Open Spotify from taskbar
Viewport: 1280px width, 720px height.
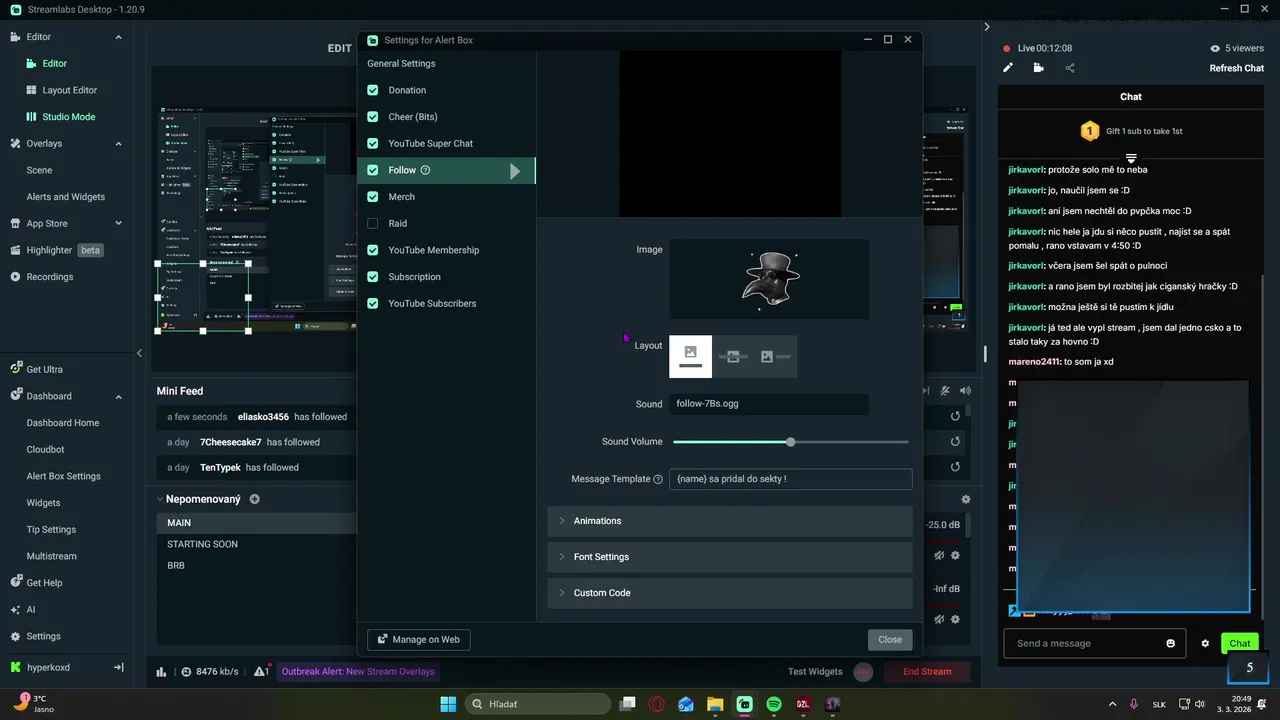tap(774, 704)
